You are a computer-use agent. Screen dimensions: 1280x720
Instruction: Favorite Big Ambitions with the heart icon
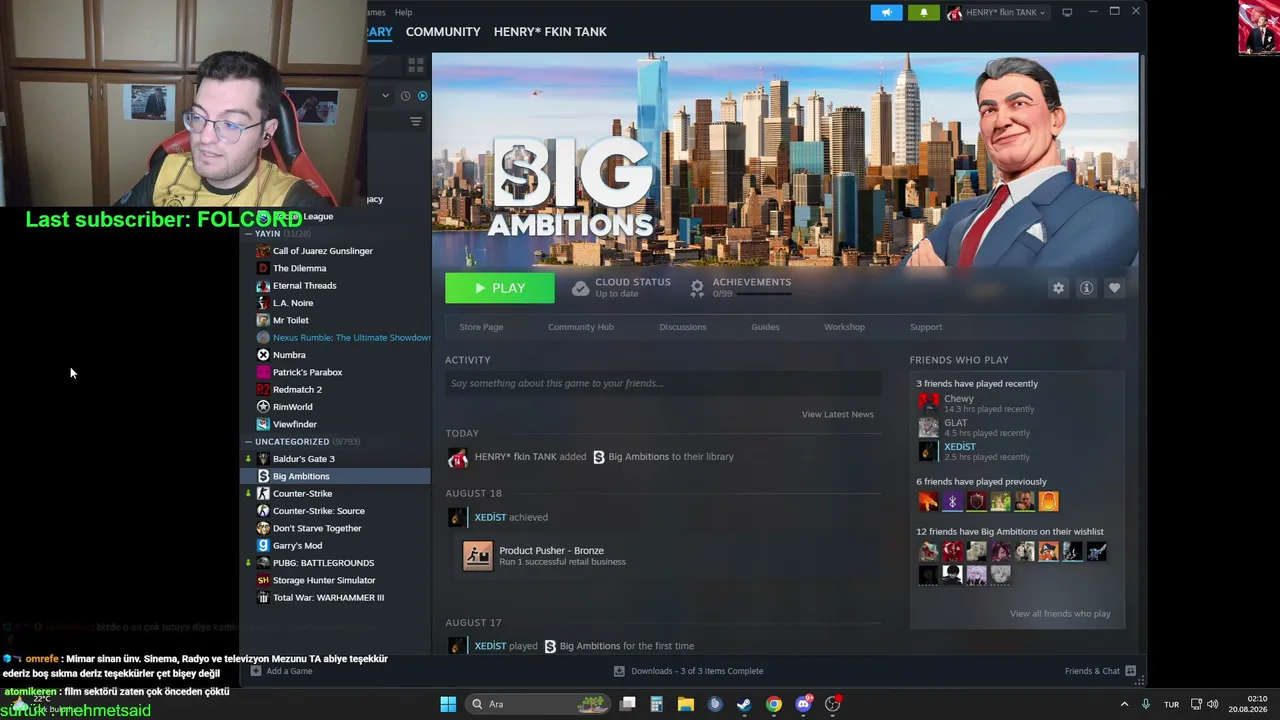(1114, 288)
